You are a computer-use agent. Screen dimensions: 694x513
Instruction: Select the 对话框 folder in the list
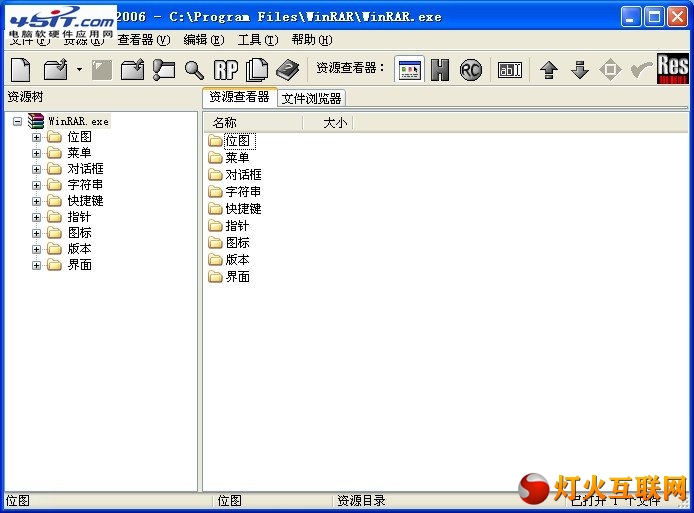[x=235, y=175]
